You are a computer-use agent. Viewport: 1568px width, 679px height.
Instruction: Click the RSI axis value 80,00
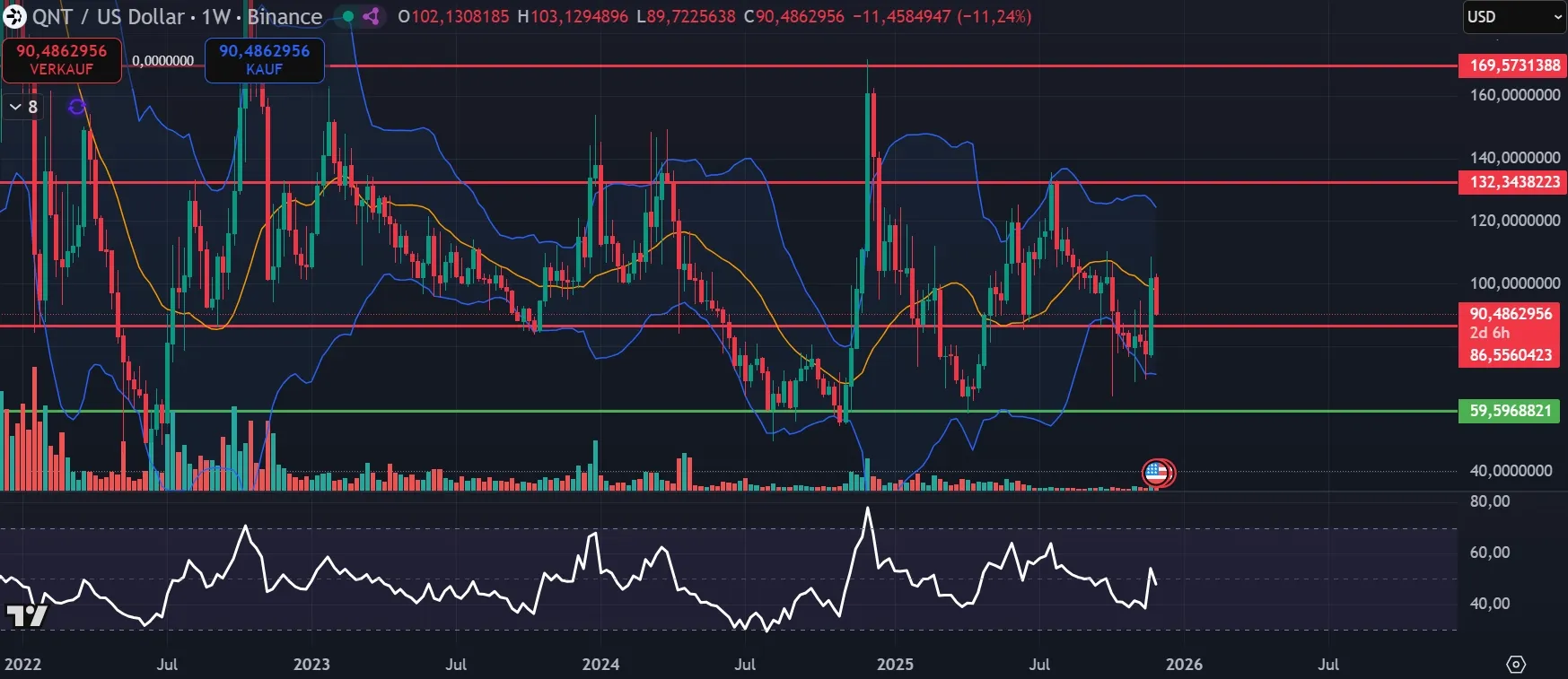(1490, 501)
